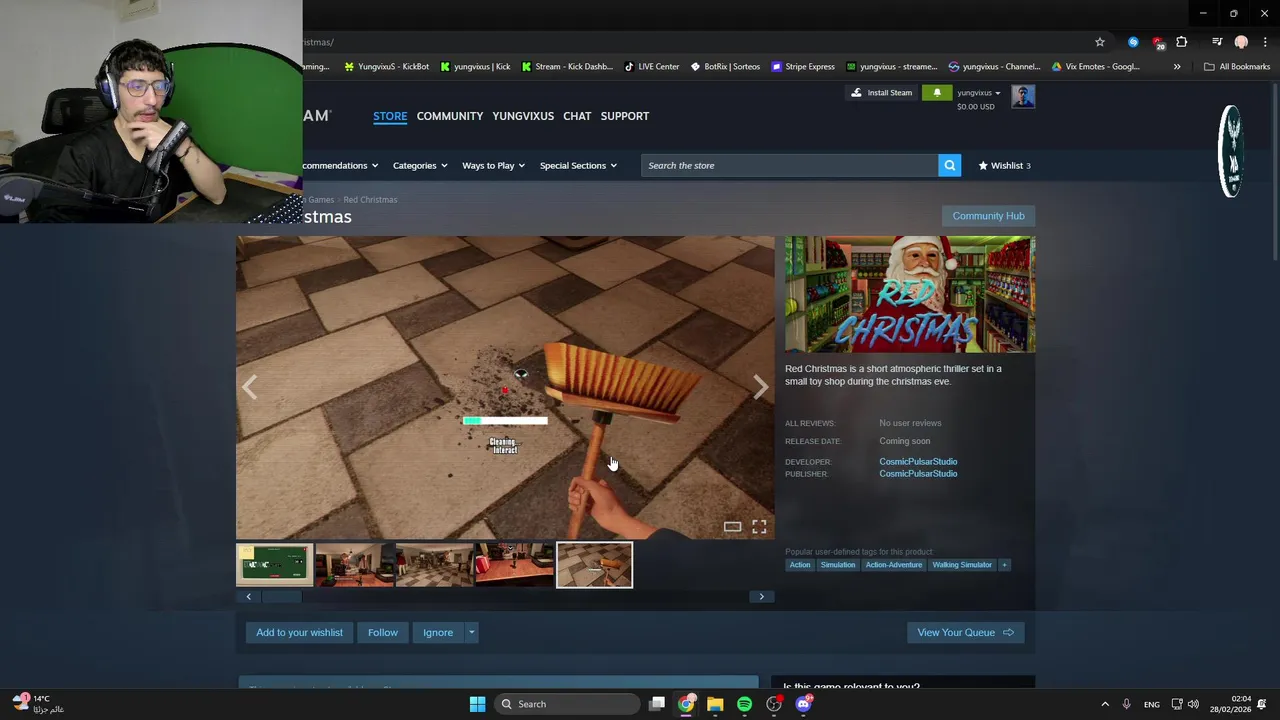The height and width of the screenshot is (720, 1280).
Task: Select the STORE menu tab
Action: pos(390,116)
